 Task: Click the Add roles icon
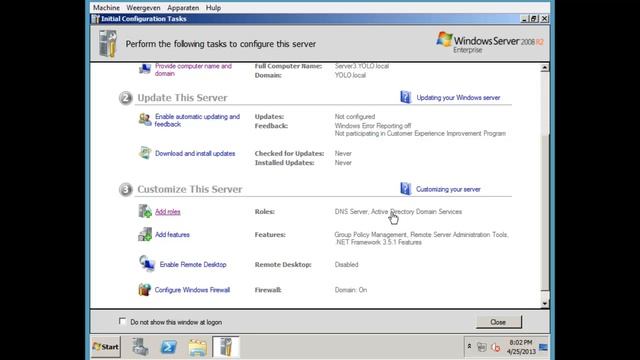[144, 211]
